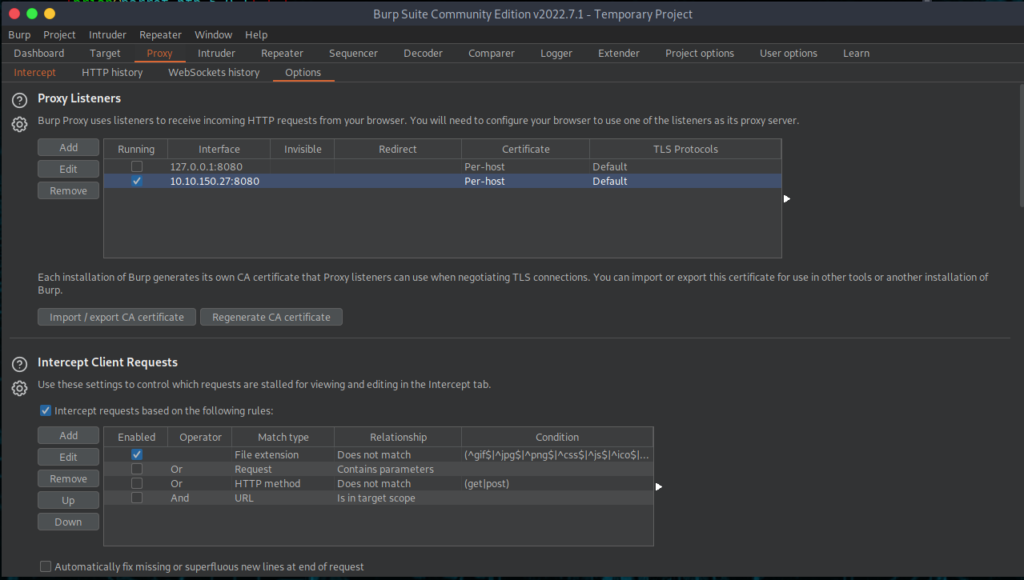1024x580 pixels.
Task: Click the Interface column header
Action: [219, 149]
